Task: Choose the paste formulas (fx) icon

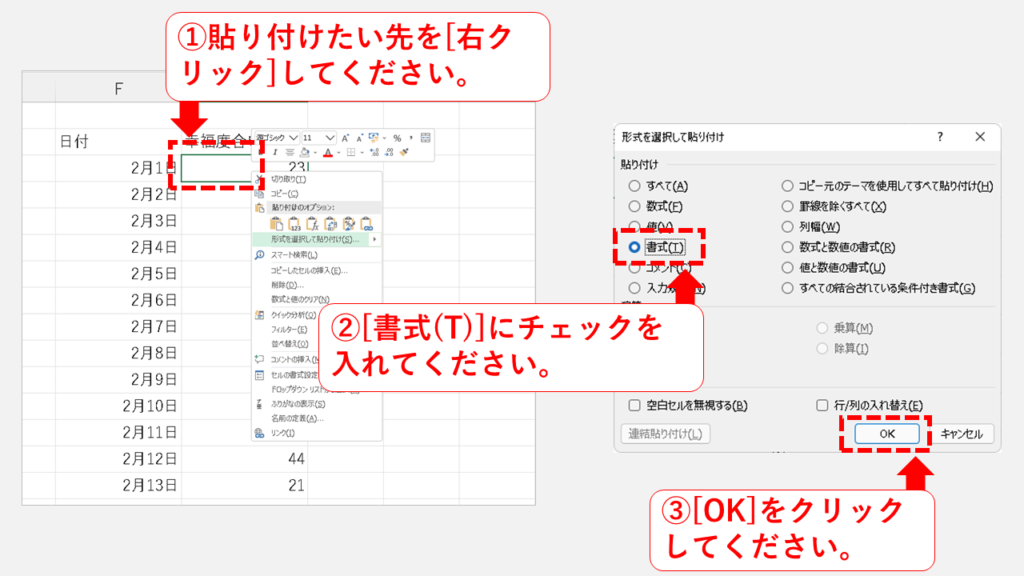Action: pos(313,223)
